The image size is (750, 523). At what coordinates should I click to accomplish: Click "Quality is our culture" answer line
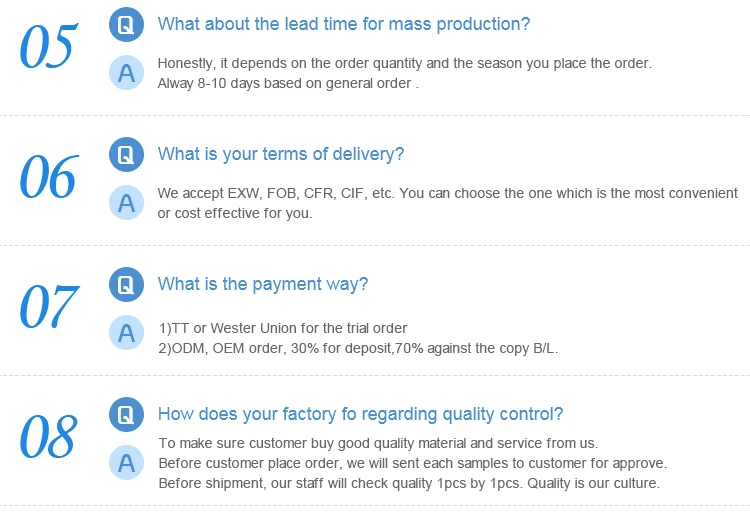click(409, 483)
